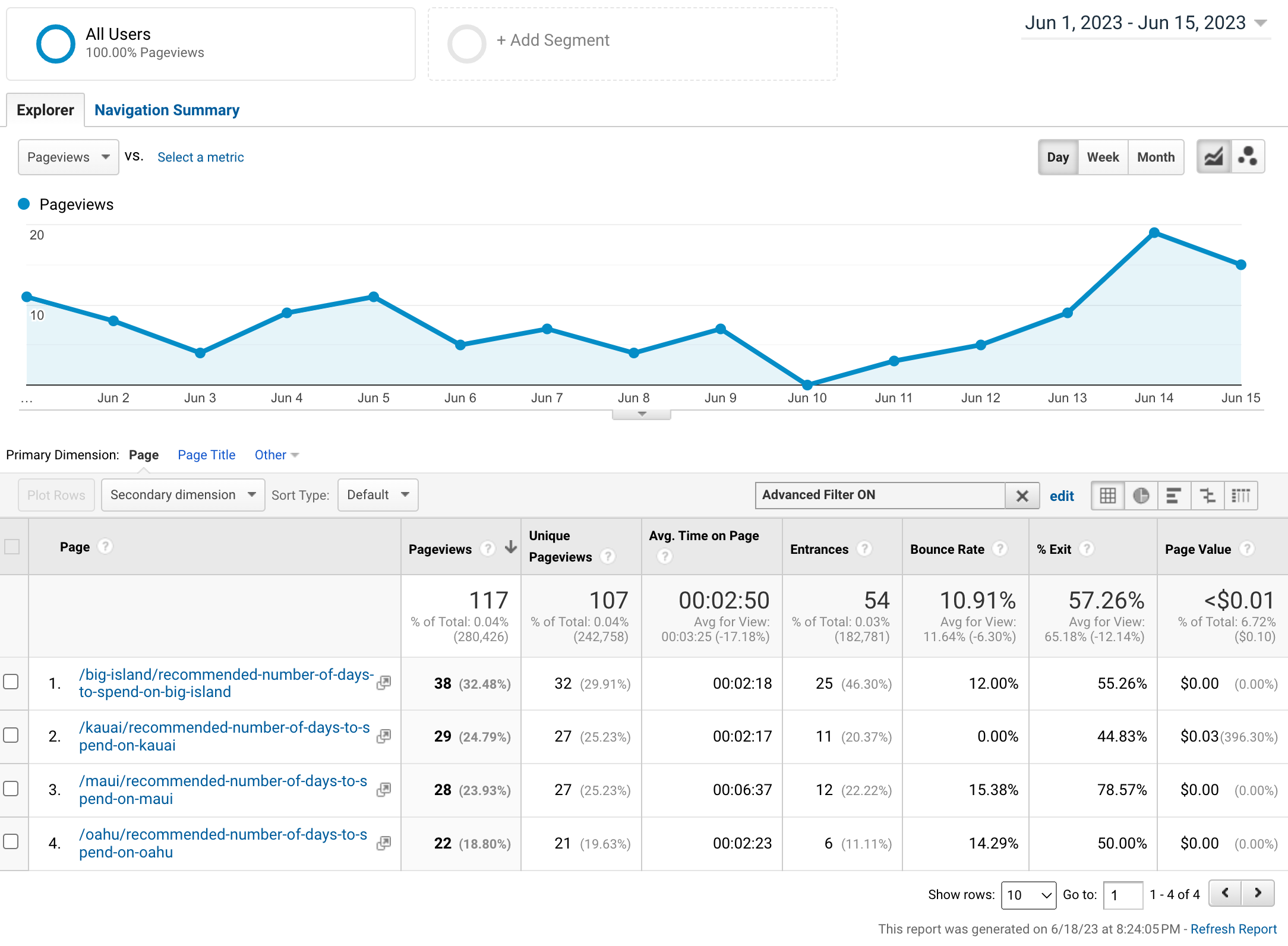This screenshot has width=1288, height=946.
Task: Check the big-island page row checkbox
Action: coord(11,682)
